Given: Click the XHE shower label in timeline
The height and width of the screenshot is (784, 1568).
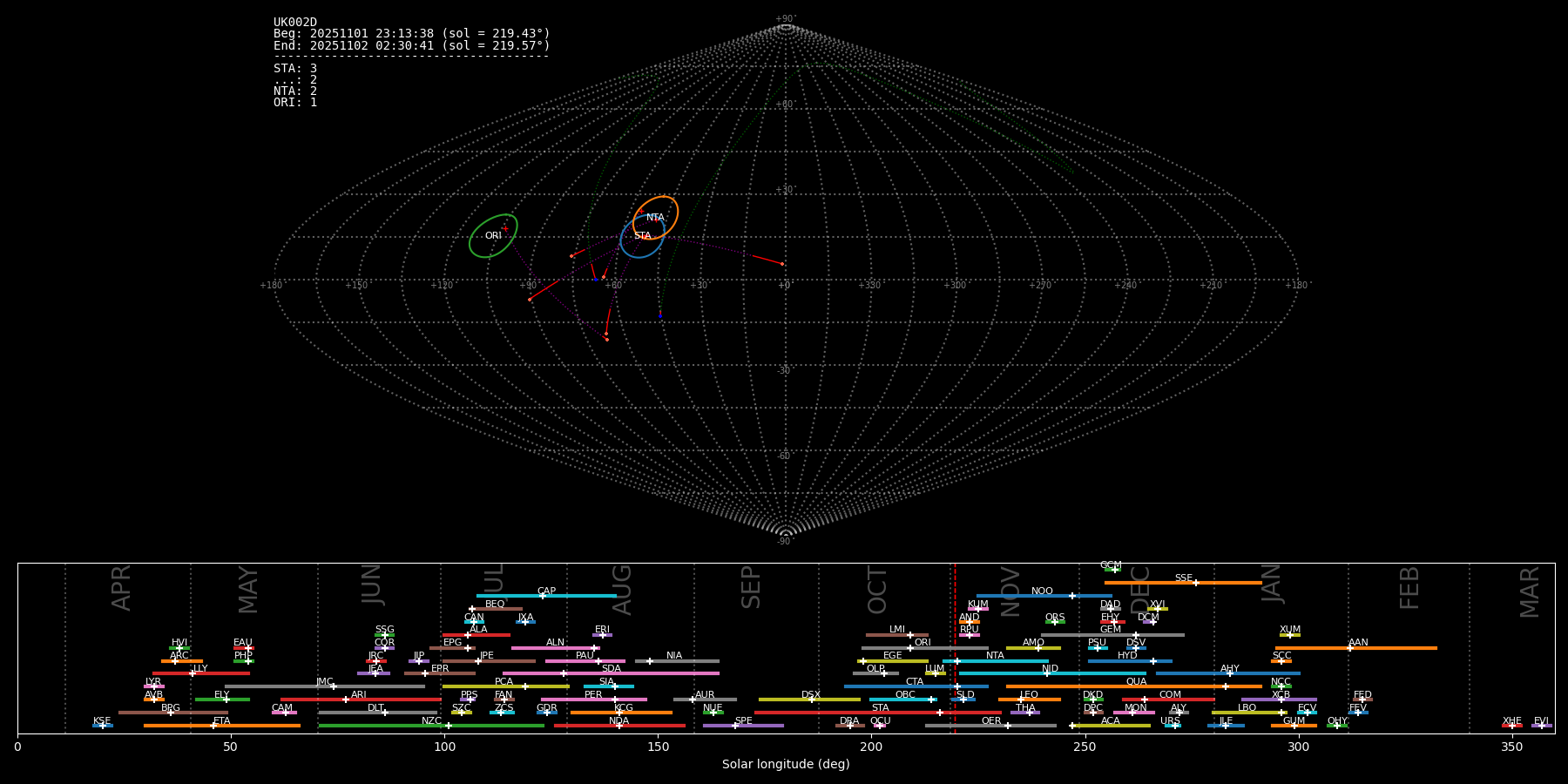Looking at the screenshot, I should click(1511, 721).
